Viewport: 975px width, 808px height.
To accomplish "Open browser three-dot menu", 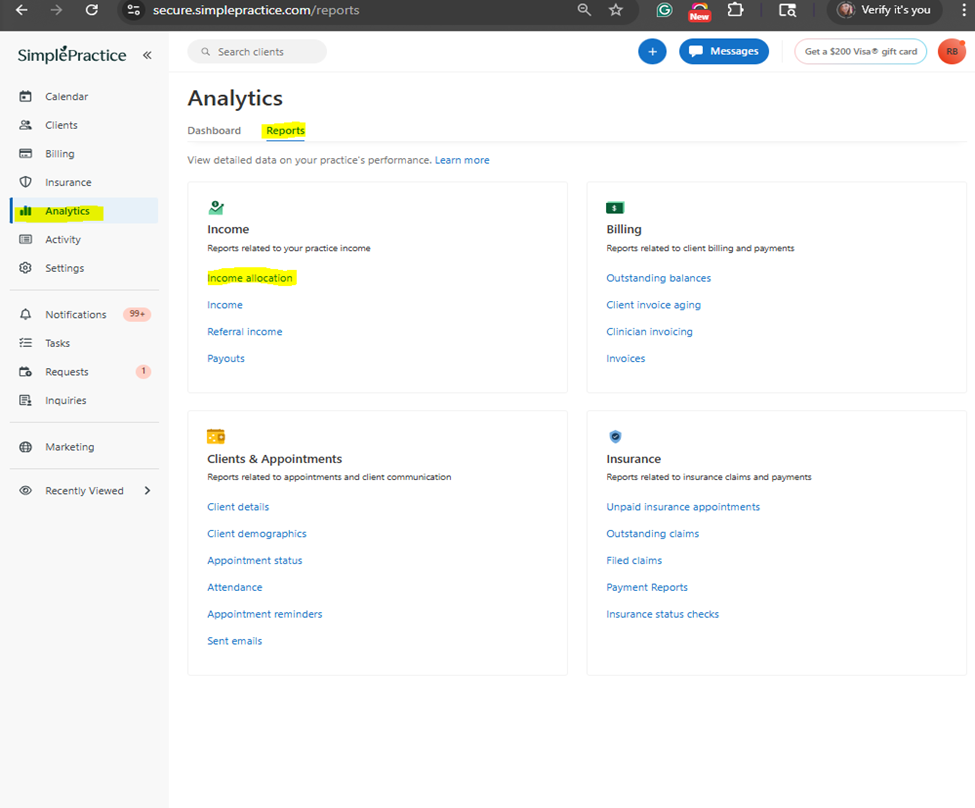I will coord(964,10).
